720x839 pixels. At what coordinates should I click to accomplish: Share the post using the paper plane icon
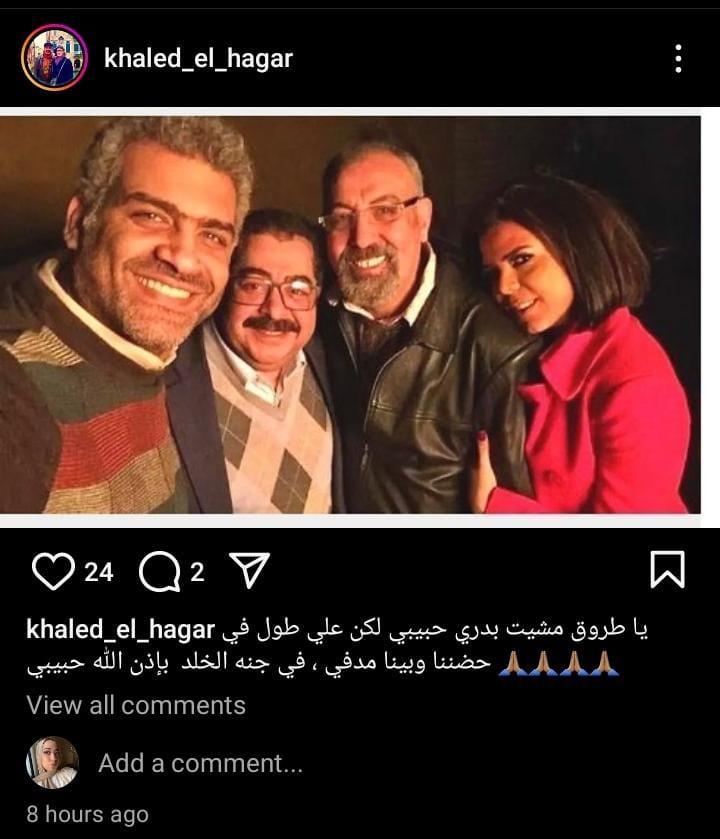249,570
